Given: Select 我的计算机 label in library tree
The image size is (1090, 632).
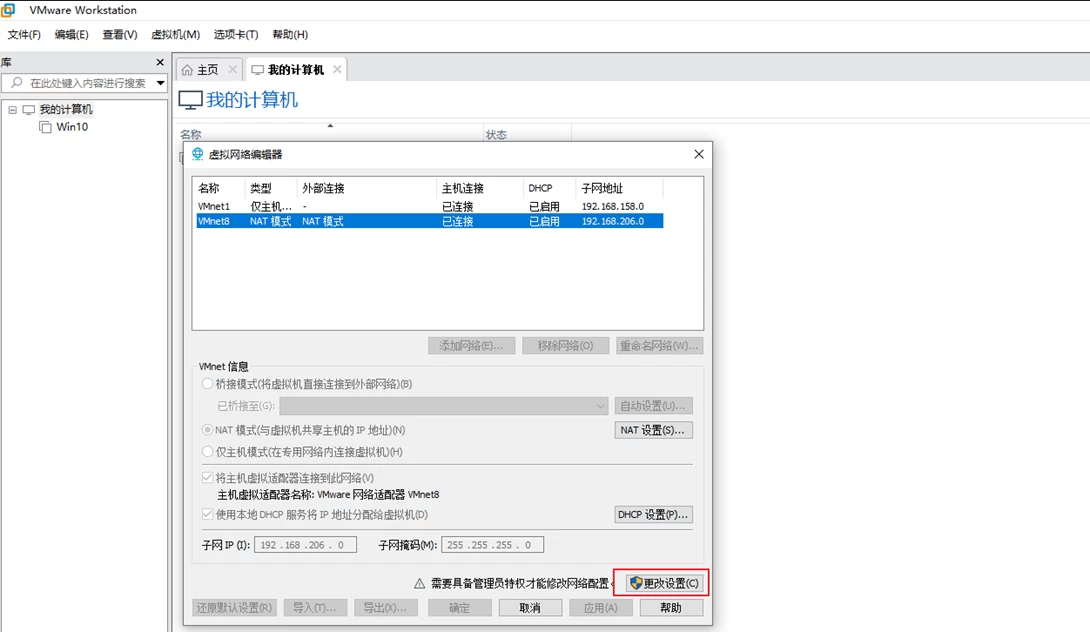Looking at the screenshot, I should click(65, 109).
